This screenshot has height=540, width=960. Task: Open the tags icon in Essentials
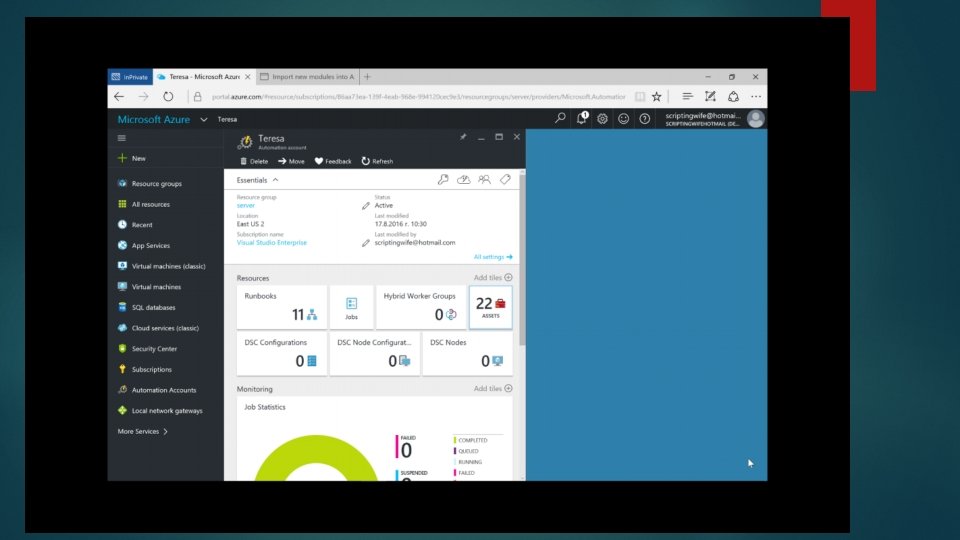[505, 179]
